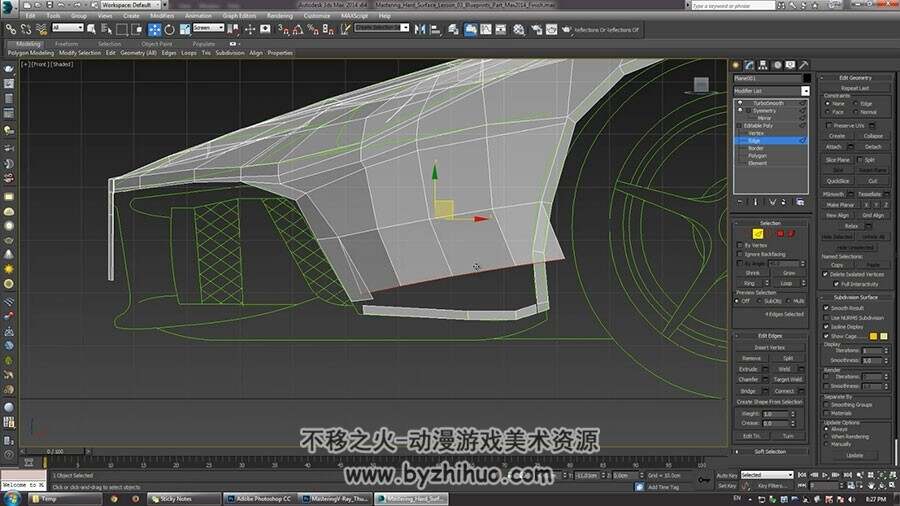Open the MAXScript menu
This screenshot has width=900, height=506.
pyautogui.click(x=354, y=15)
